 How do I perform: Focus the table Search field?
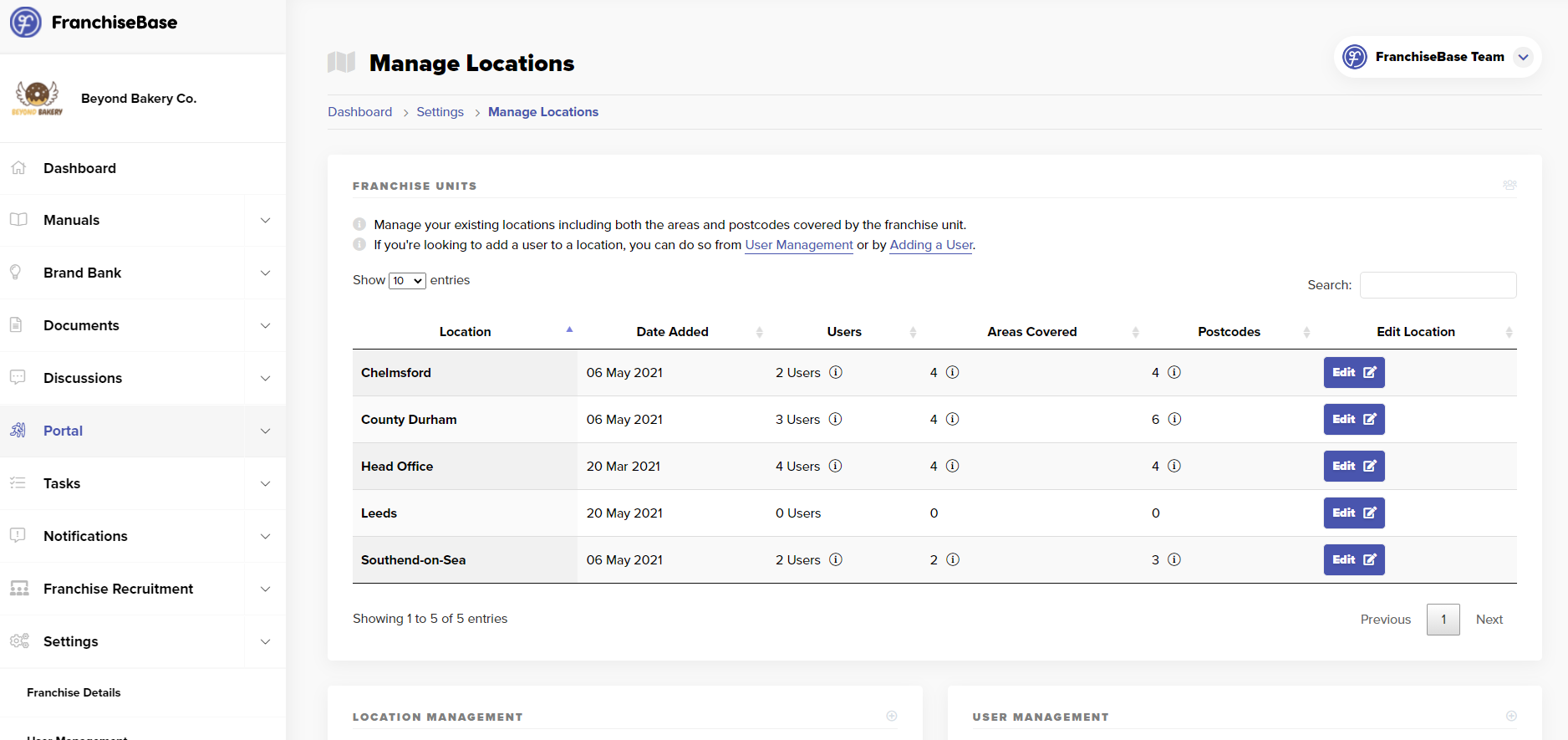click(1438, 285)
